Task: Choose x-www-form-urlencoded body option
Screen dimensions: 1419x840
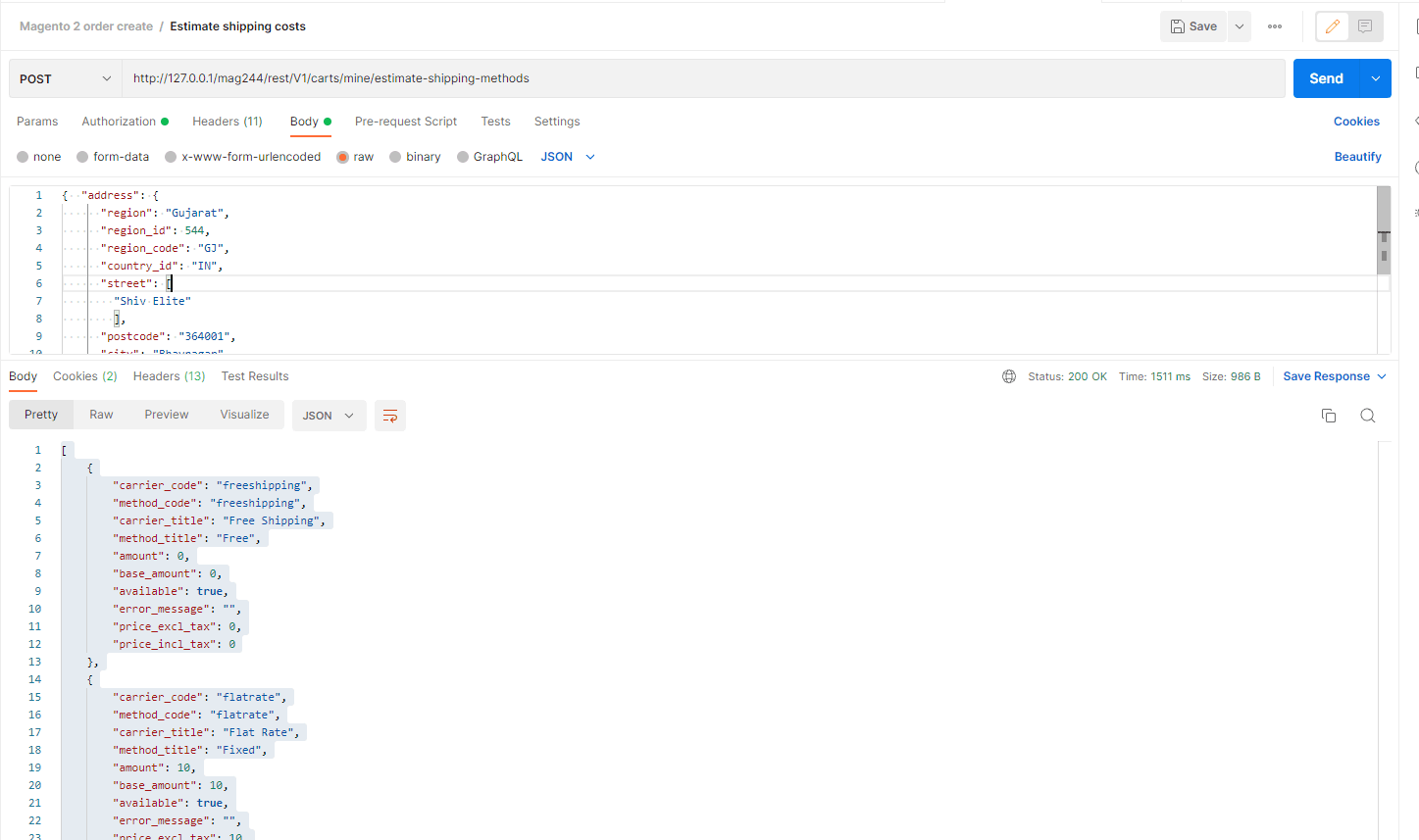Action: point(171,157)
